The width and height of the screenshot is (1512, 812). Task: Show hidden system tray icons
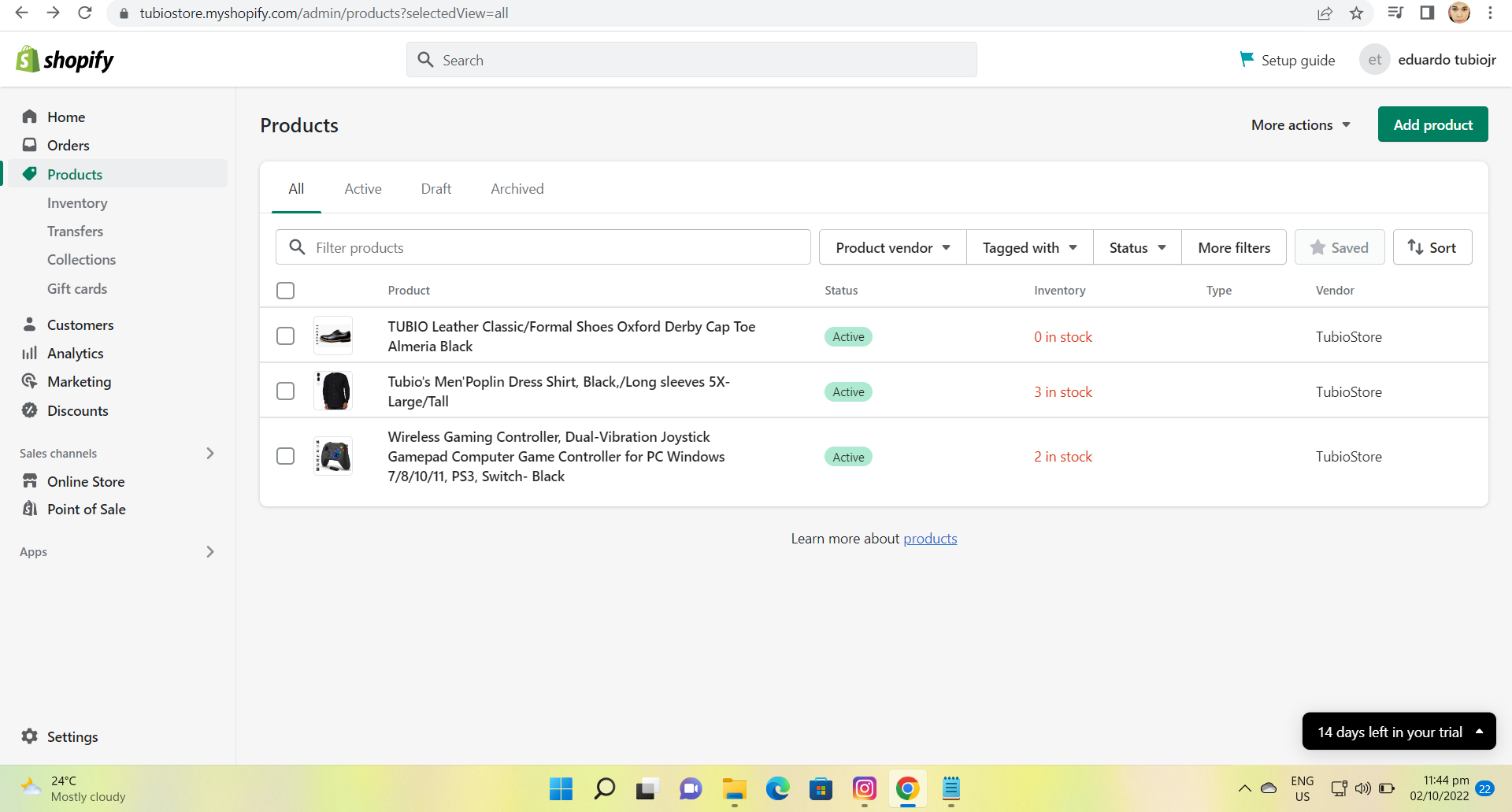pos(1244,788)
